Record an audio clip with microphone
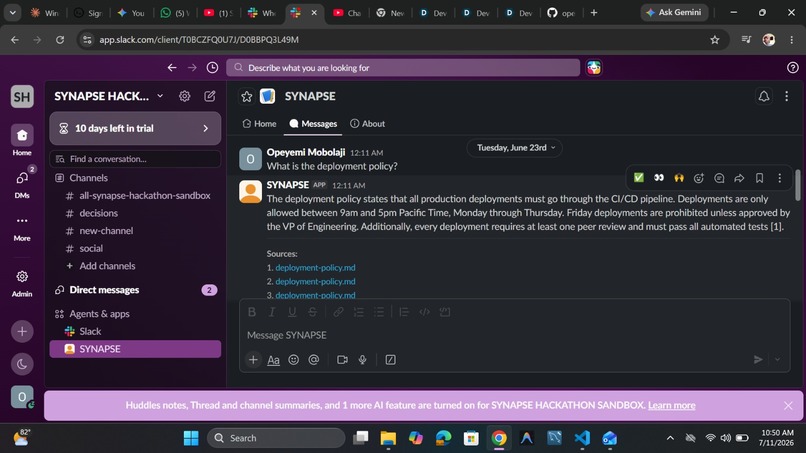The height and width of the screenshot is (453, 806). point(362,359)
